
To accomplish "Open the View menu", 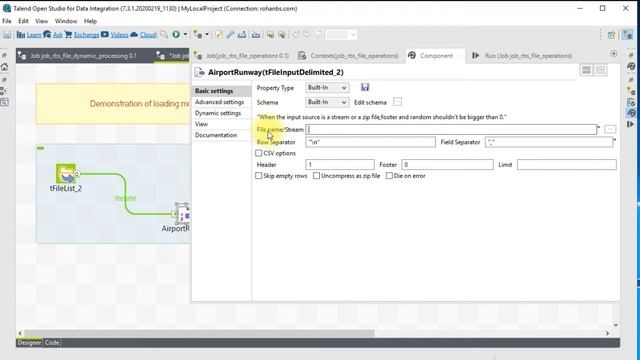I will 41,21.
